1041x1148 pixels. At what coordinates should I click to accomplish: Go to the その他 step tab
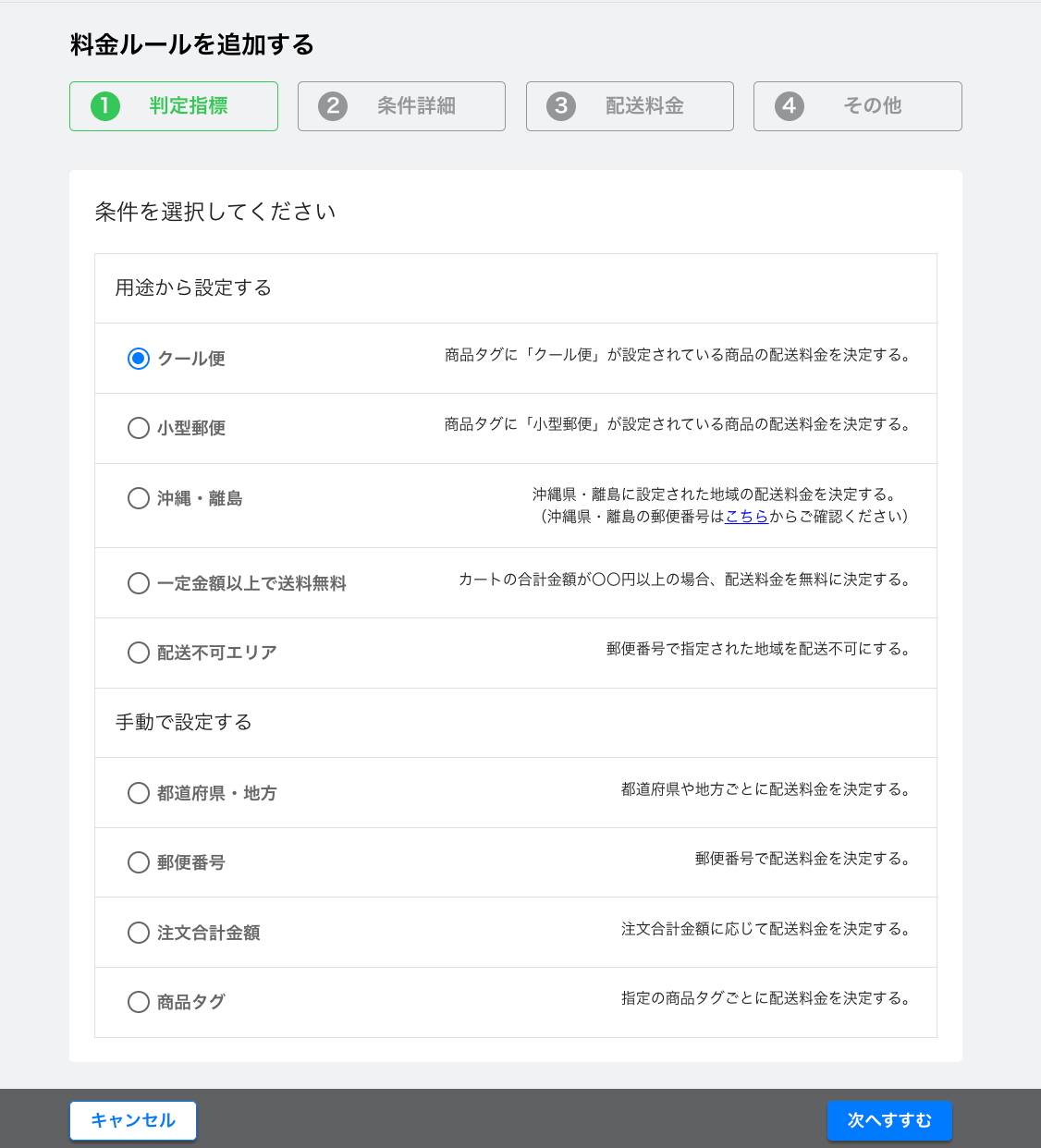(x=858, y=106)
